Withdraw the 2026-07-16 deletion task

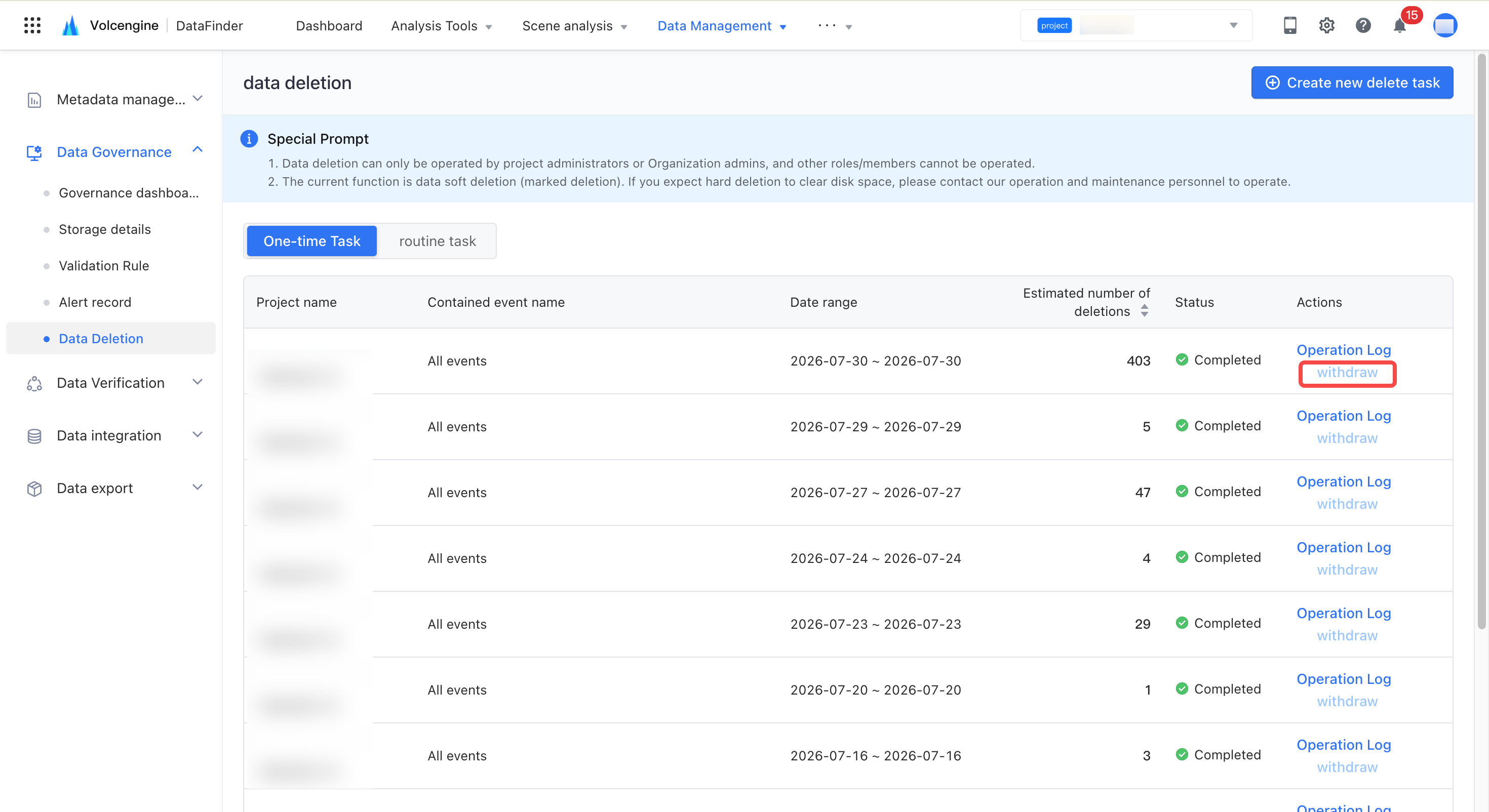1347,767
